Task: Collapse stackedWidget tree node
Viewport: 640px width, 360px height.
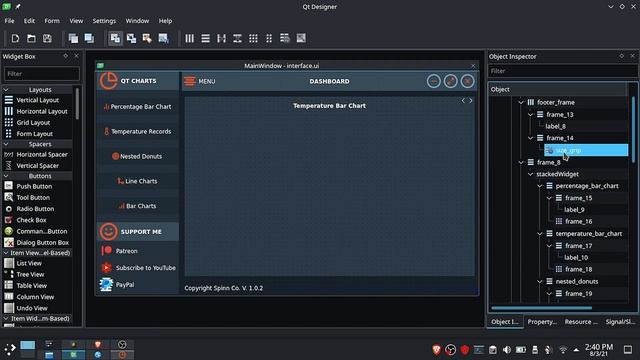Action: [531, 174]
